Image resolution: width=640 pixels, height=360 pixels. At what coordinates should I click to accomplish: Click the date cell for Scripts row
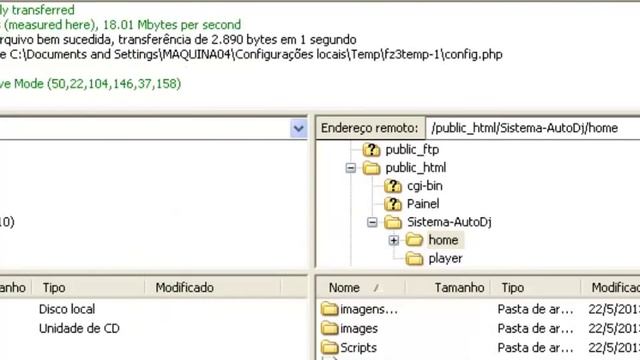point(614,347)
